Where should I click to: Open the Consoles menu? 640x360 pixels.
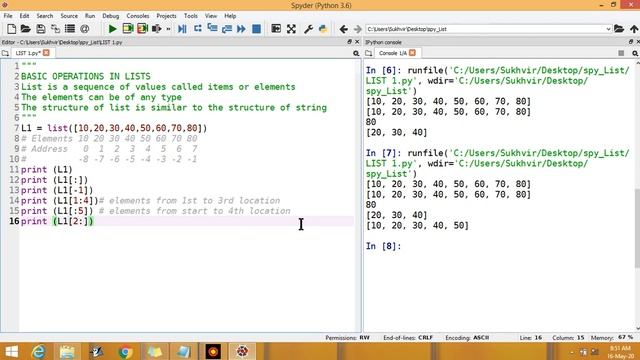(138, 16)
